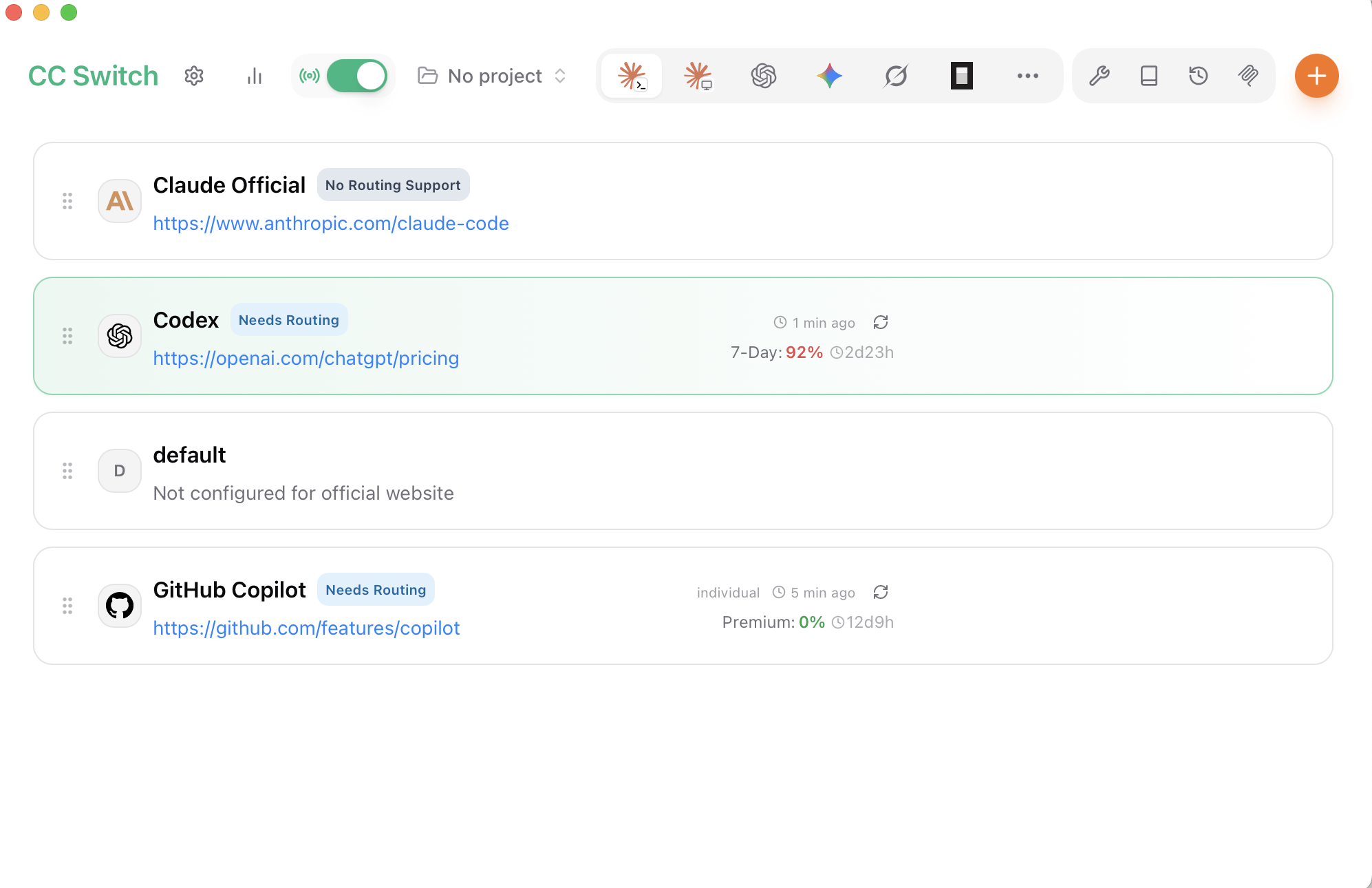Open the wrench tools icon
Viewport: 1372px width, 888px height.
[x=1100, y=76]
